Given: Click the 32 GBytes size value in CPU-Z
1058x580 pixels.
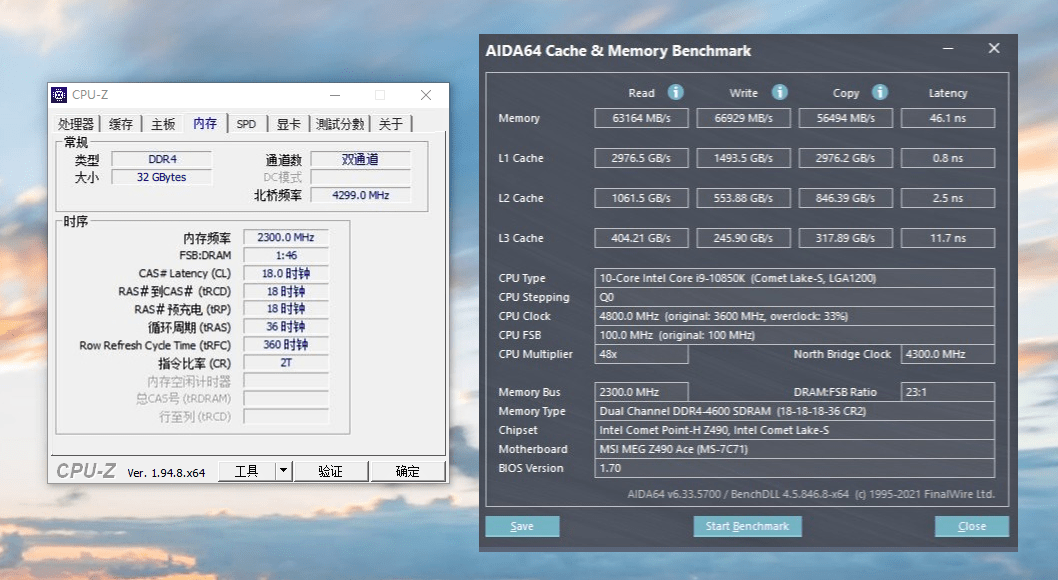Looking at the screenshot, I should [x=162, y=177].
